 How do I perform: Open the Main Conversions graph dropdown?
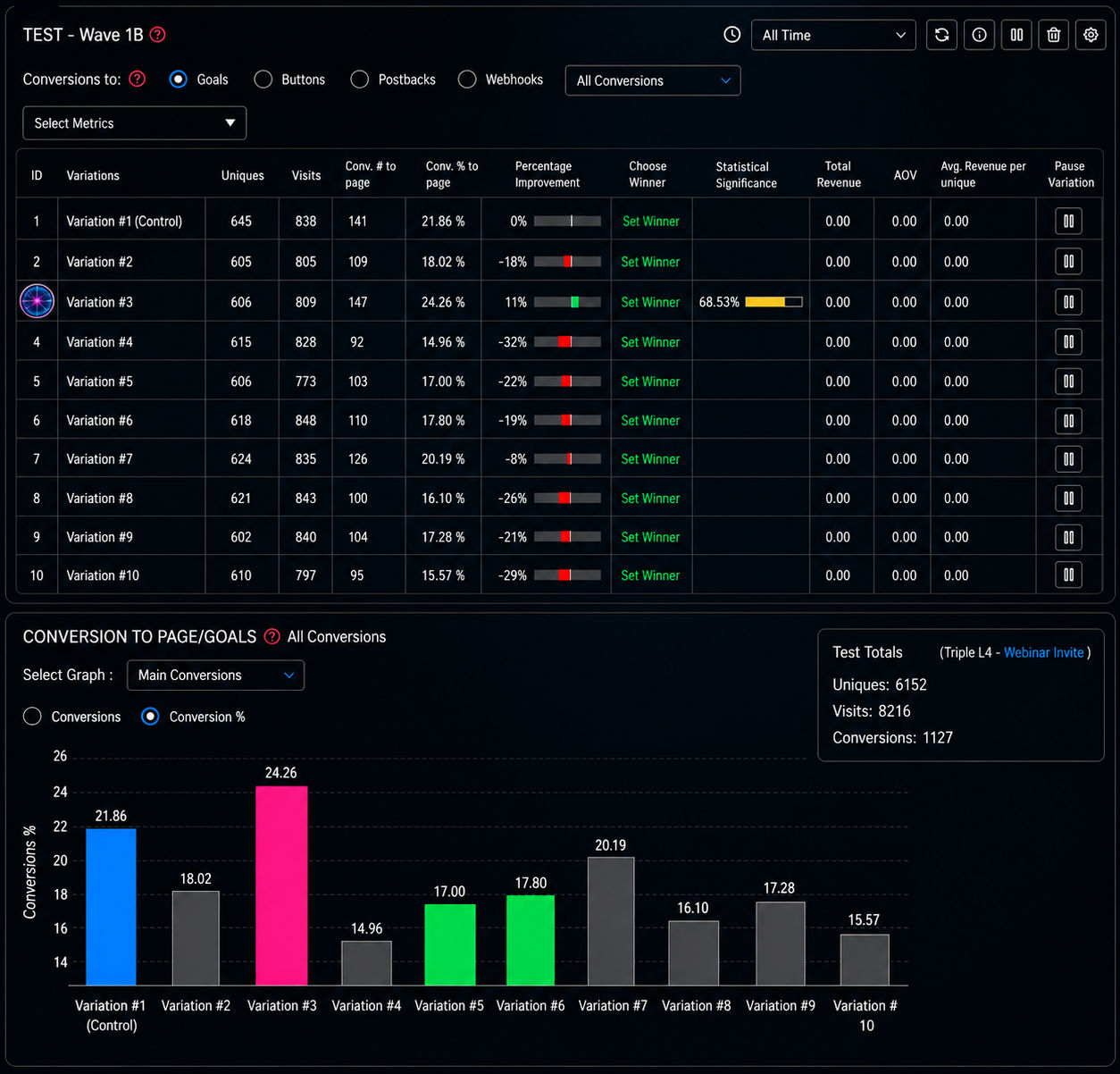pyautogui.click(x=216, y=675)
